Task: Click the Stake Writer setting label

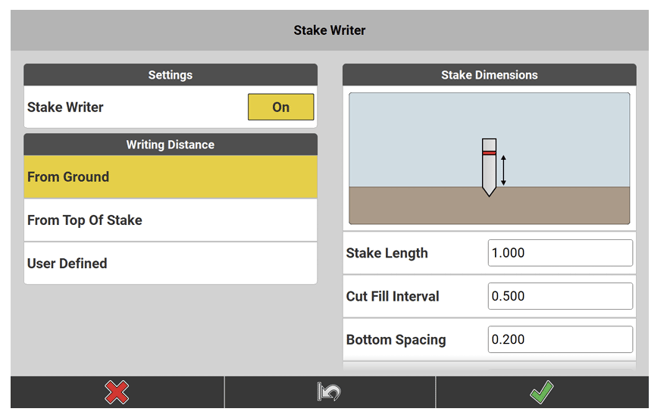Action: click(65, 107)
